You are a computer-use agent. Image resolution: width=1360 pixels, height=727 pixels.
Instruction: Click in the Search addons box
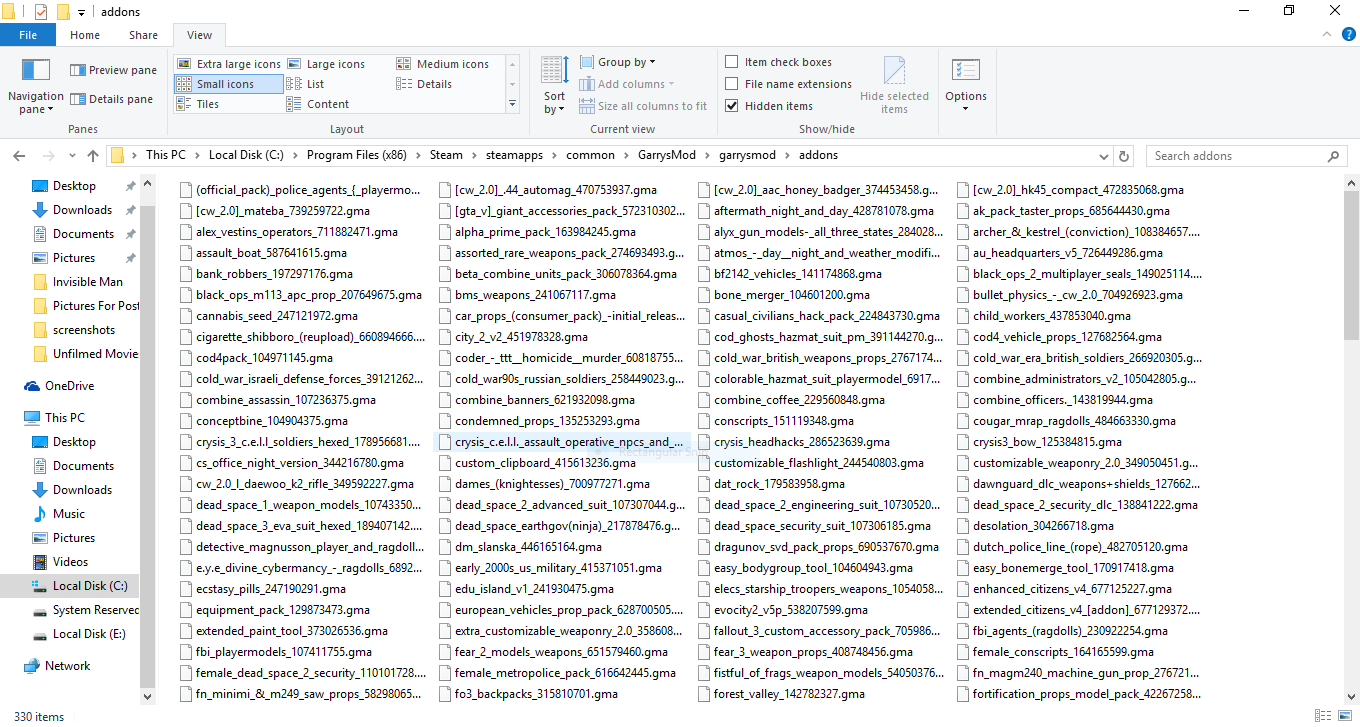pos(1238,156)
